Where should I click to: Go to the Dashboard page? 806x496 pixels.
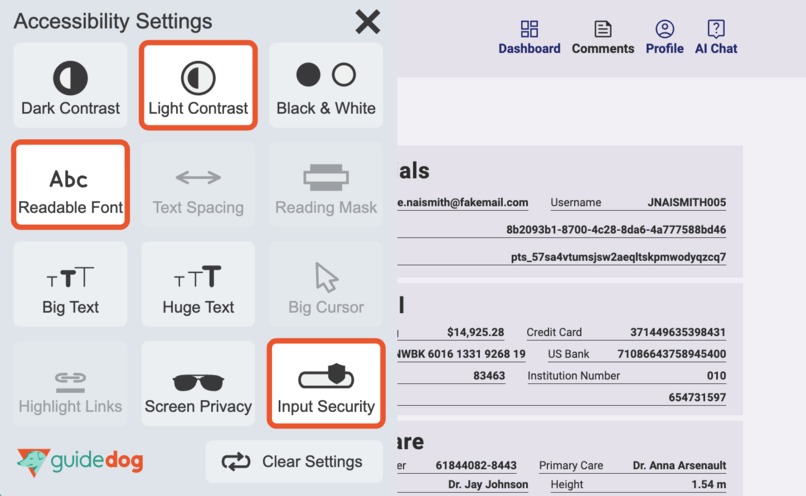coord(529,38)
